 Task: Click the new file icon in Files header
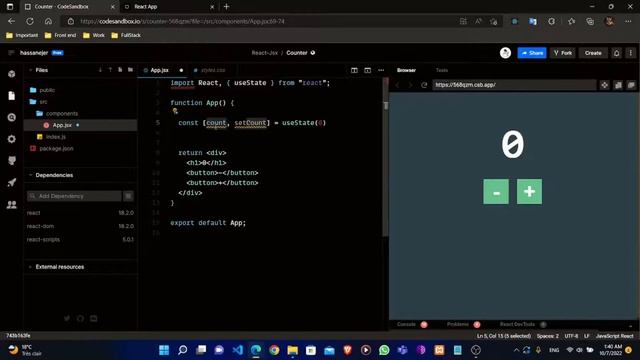click(x=120, y=70)
